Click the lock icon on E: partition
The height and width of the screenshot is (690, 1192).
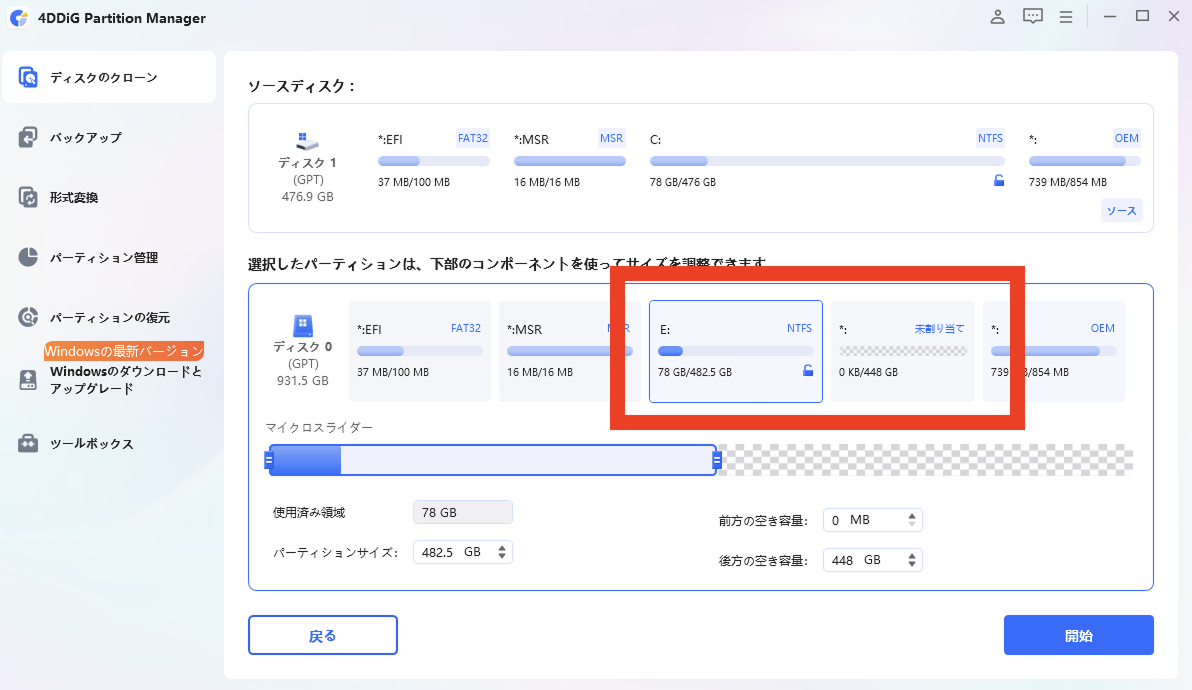tap(808, 371)
